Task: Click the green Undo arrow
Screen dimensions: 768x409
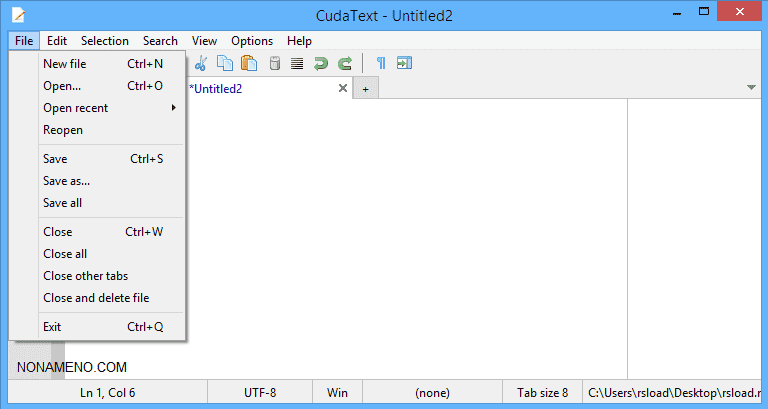Action: click(321, 63)
